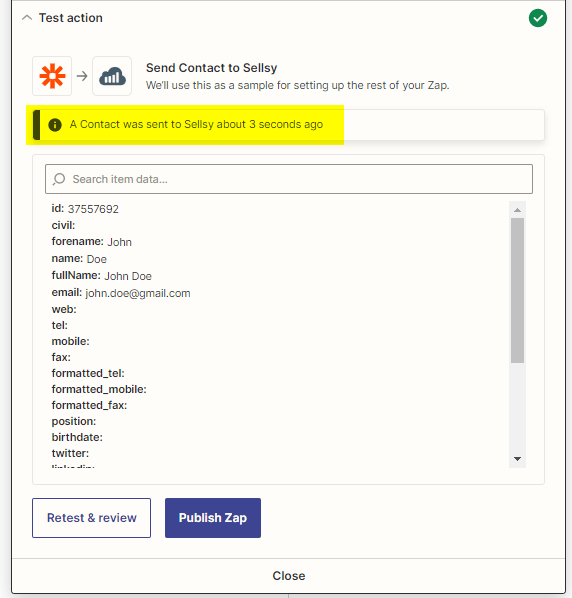572x598 pixels.
Task: Select the email john.doe@gmail.com row
Action: pyautogui.click(x=121, y=293)
